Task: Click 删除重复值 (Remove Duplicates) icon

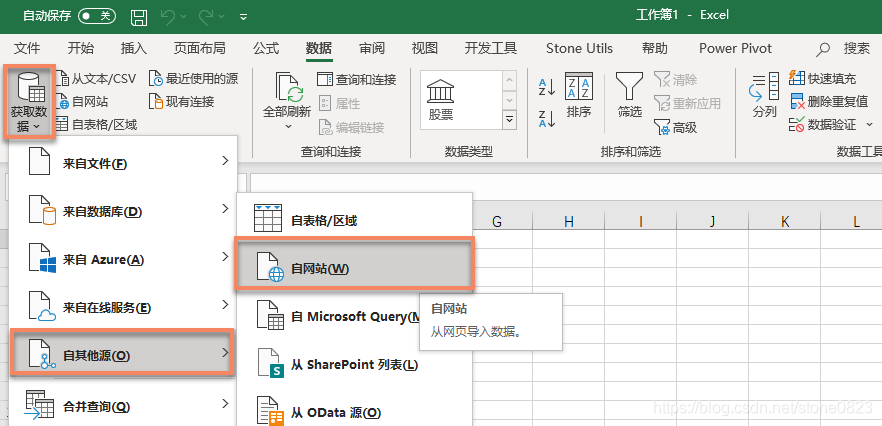Action: pos(797,101)
